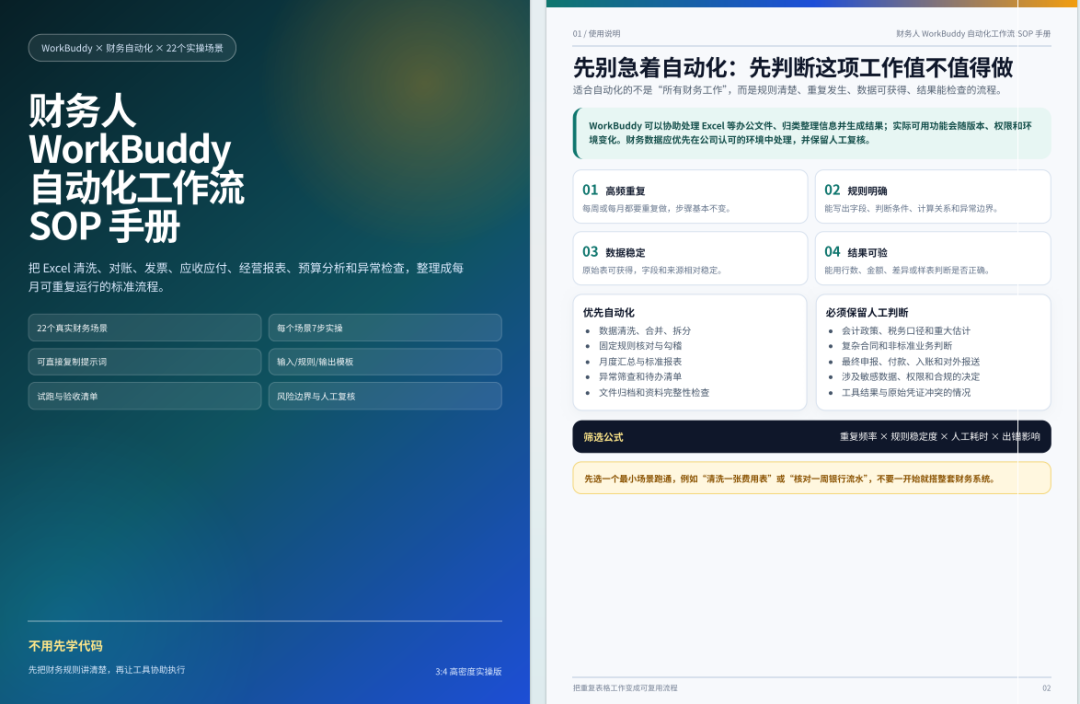Click the text 能写出字段、判断条件、计算关系和异常边界
The image size is (1080, 704).
pos(911,209)
